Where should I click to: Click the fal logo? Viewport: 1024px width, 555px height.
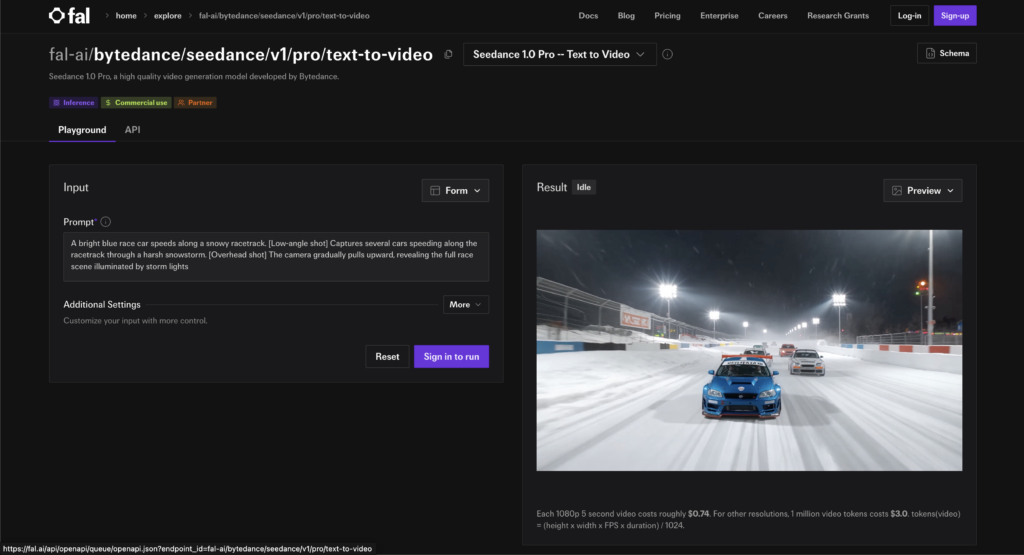tap(69, 16)
